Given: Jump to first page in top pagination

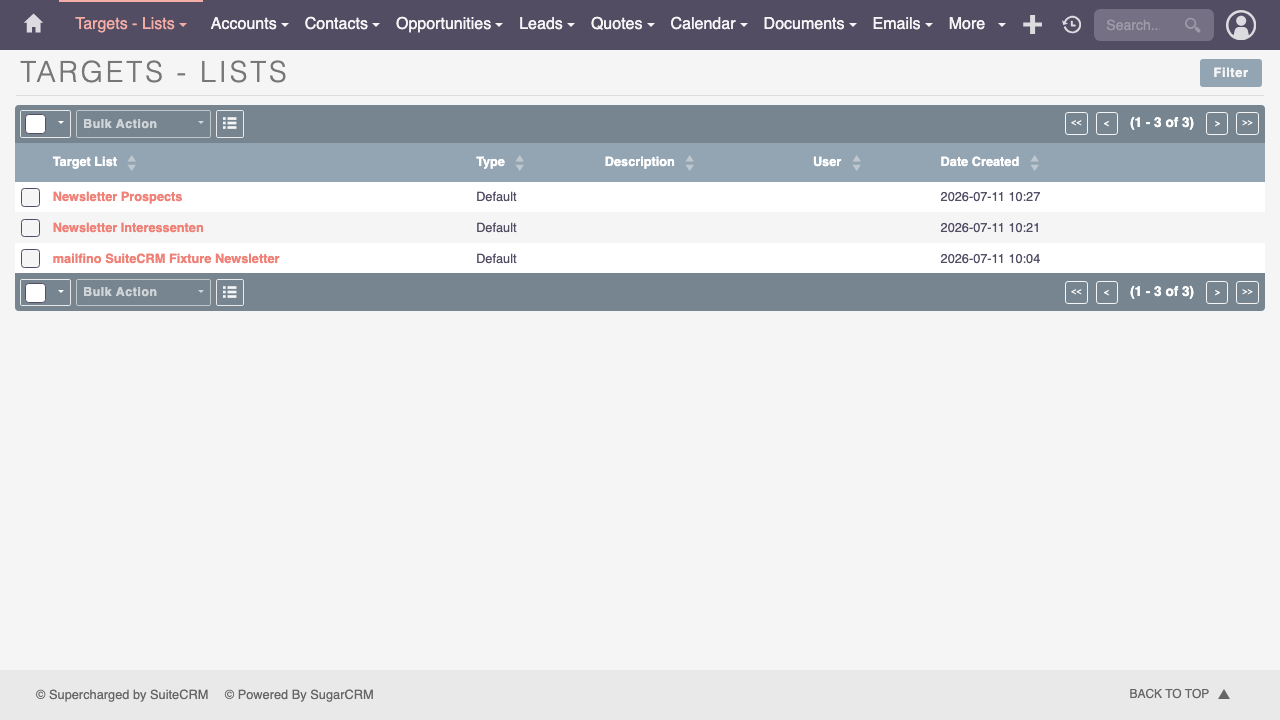Looking at the screenshot, I should click(1076, 123).
